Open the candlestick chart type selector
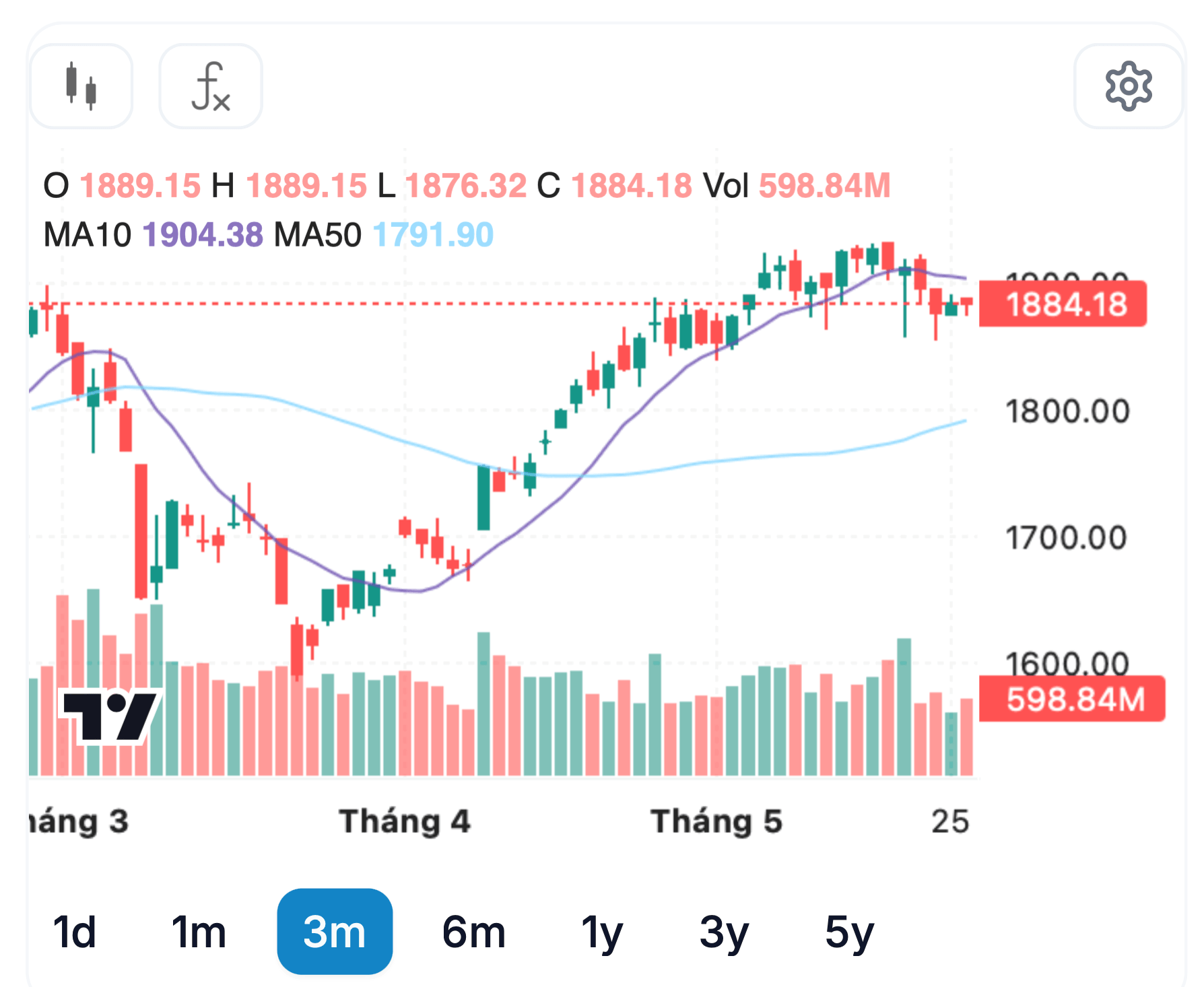The width and height of the screenshot is (1204, 987). (x=81, y=86)
